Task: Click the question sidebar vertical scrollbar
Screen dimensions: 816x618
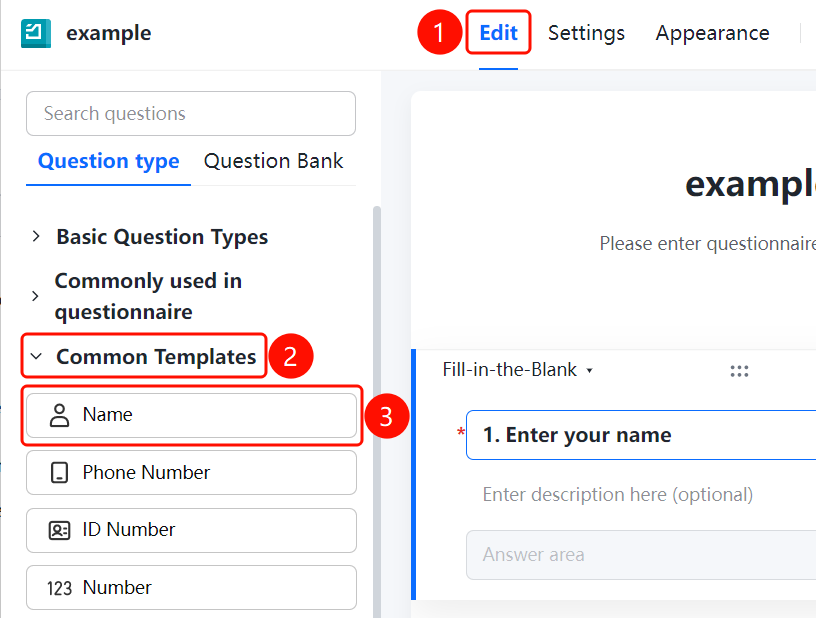Action: [377, 411]
